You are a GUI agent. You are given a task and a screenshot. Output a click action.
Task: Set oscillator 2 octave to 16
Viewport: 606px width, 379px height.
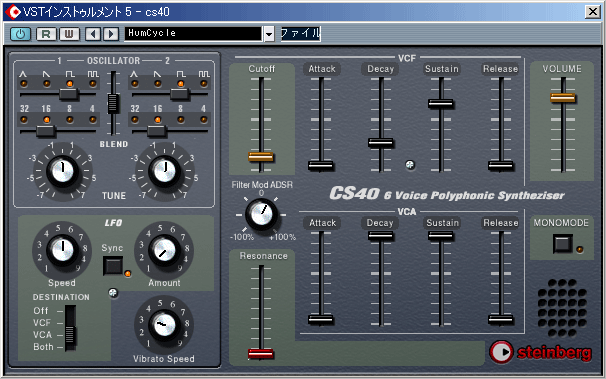(x=157, y=120)
